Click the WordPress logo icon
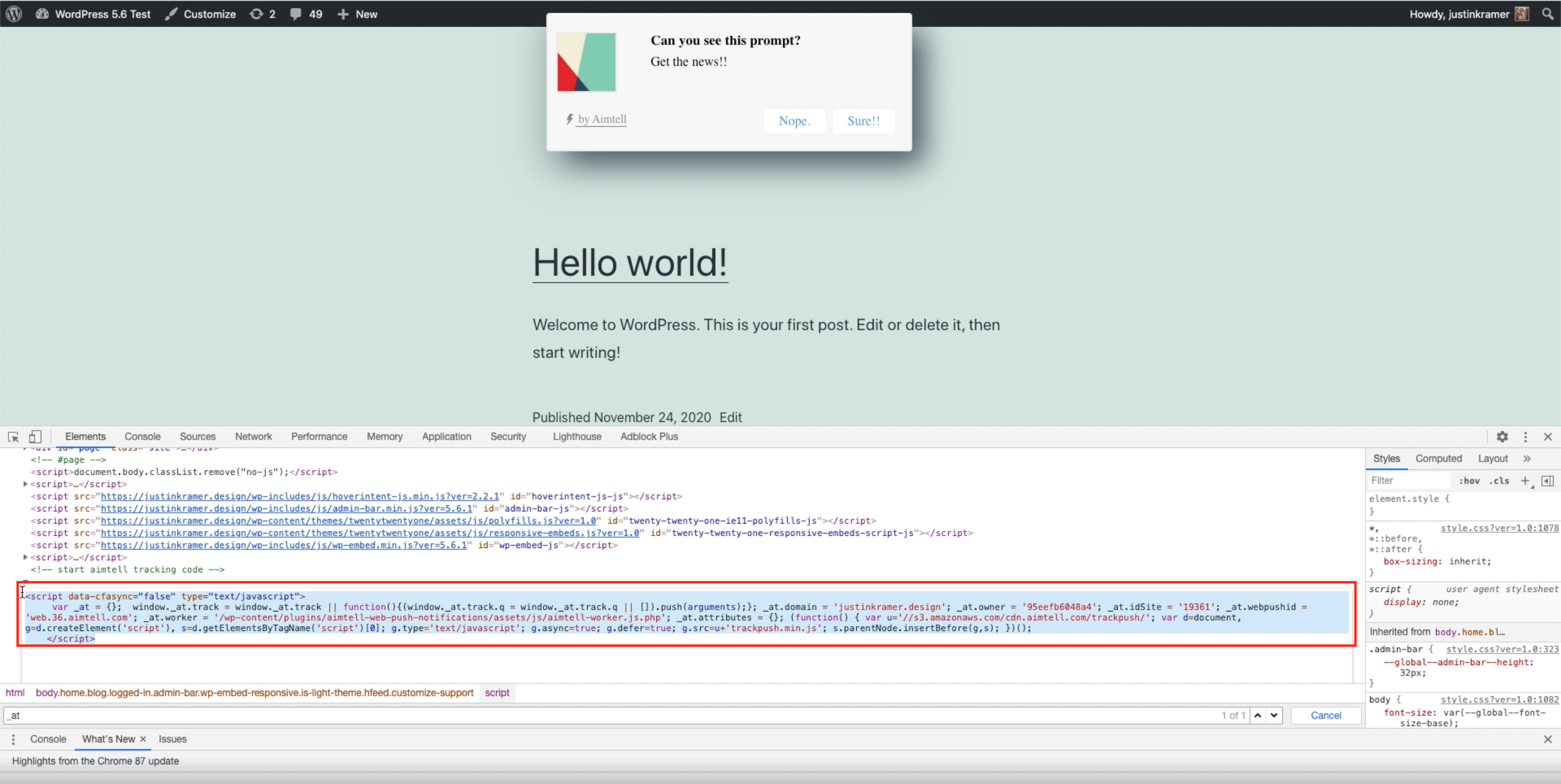 [13, 13]
